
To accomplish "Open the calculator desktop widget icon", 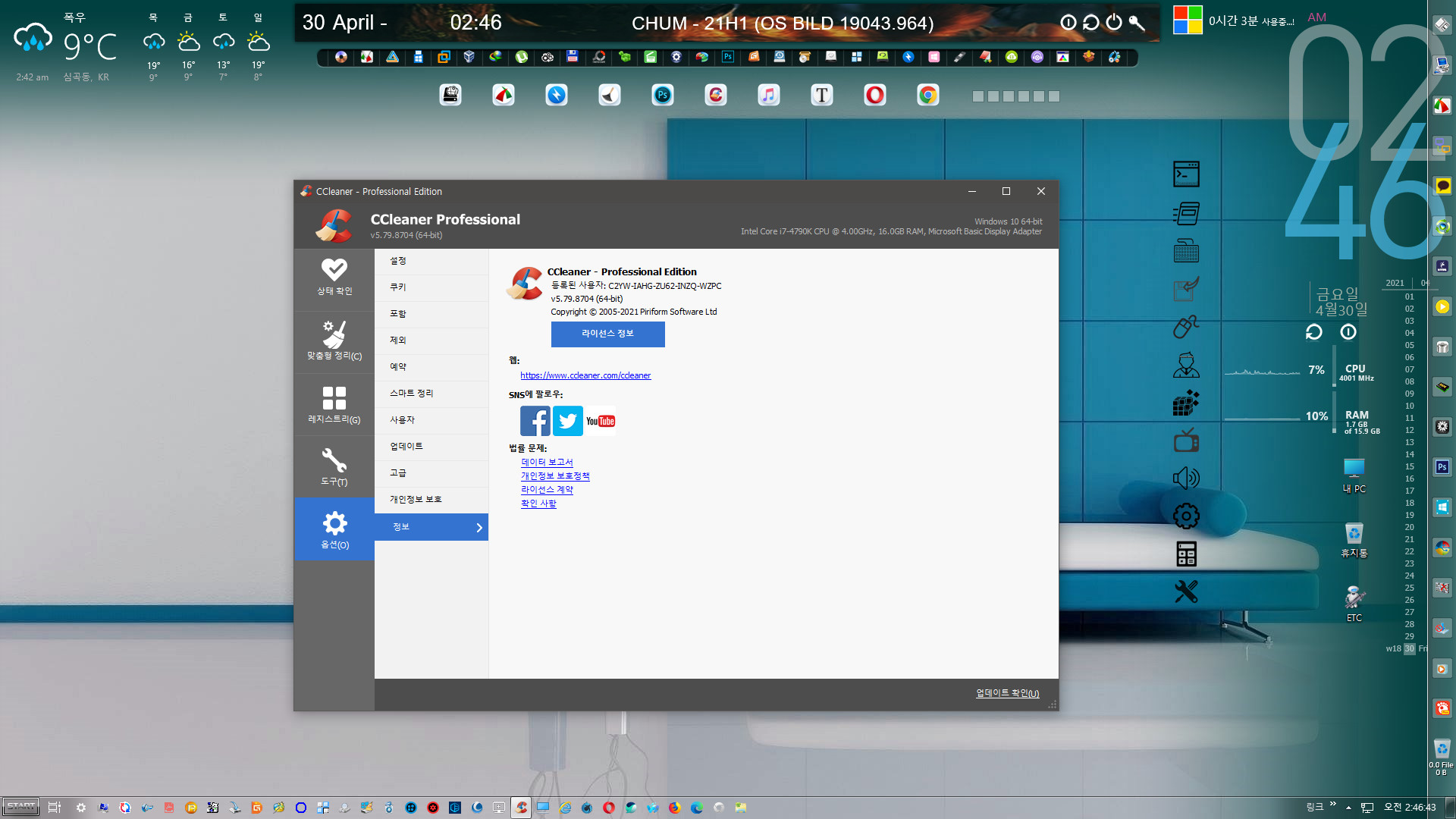I will pos(1186,554).
